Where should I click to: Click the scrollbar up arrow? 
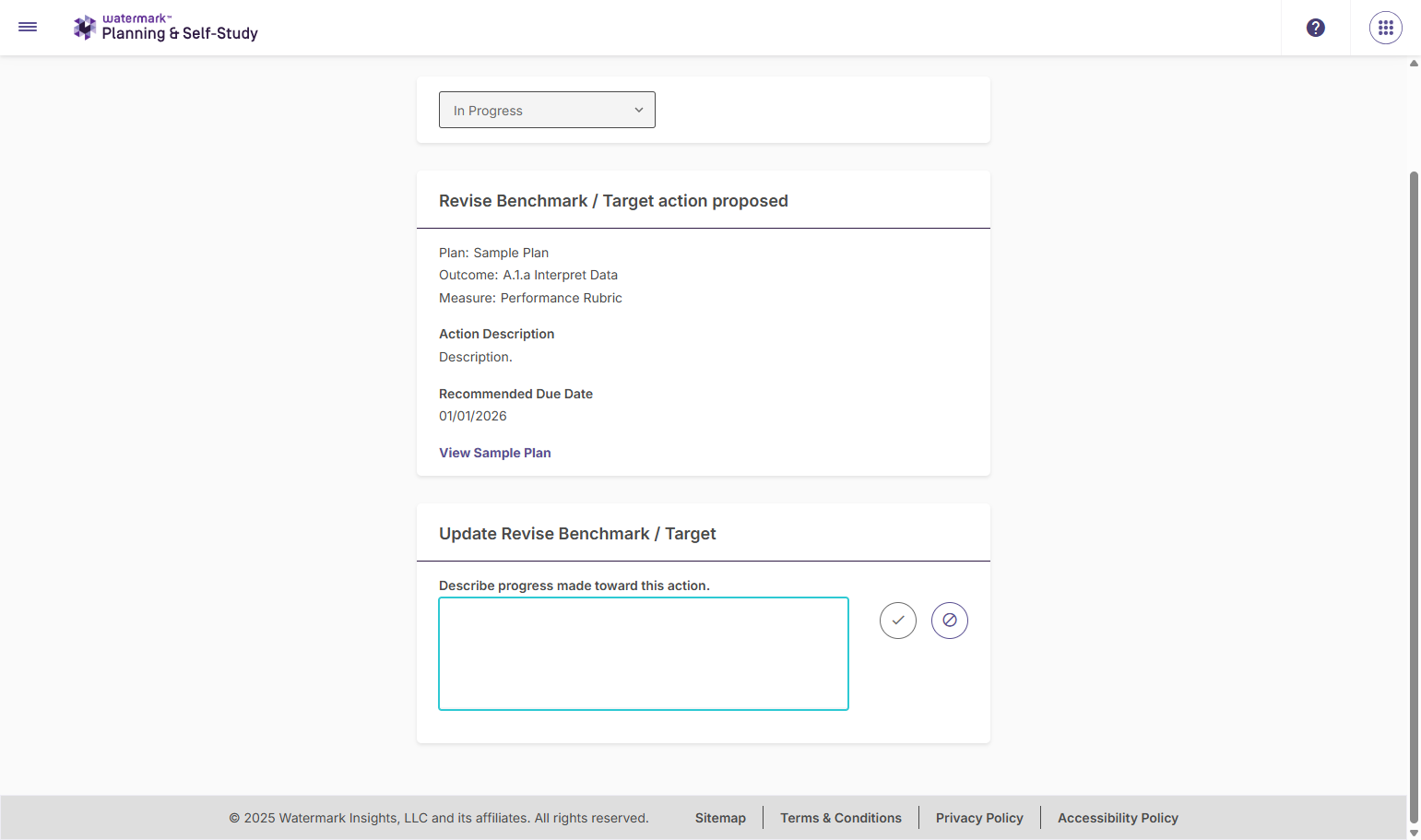(x=1414, y=64)
